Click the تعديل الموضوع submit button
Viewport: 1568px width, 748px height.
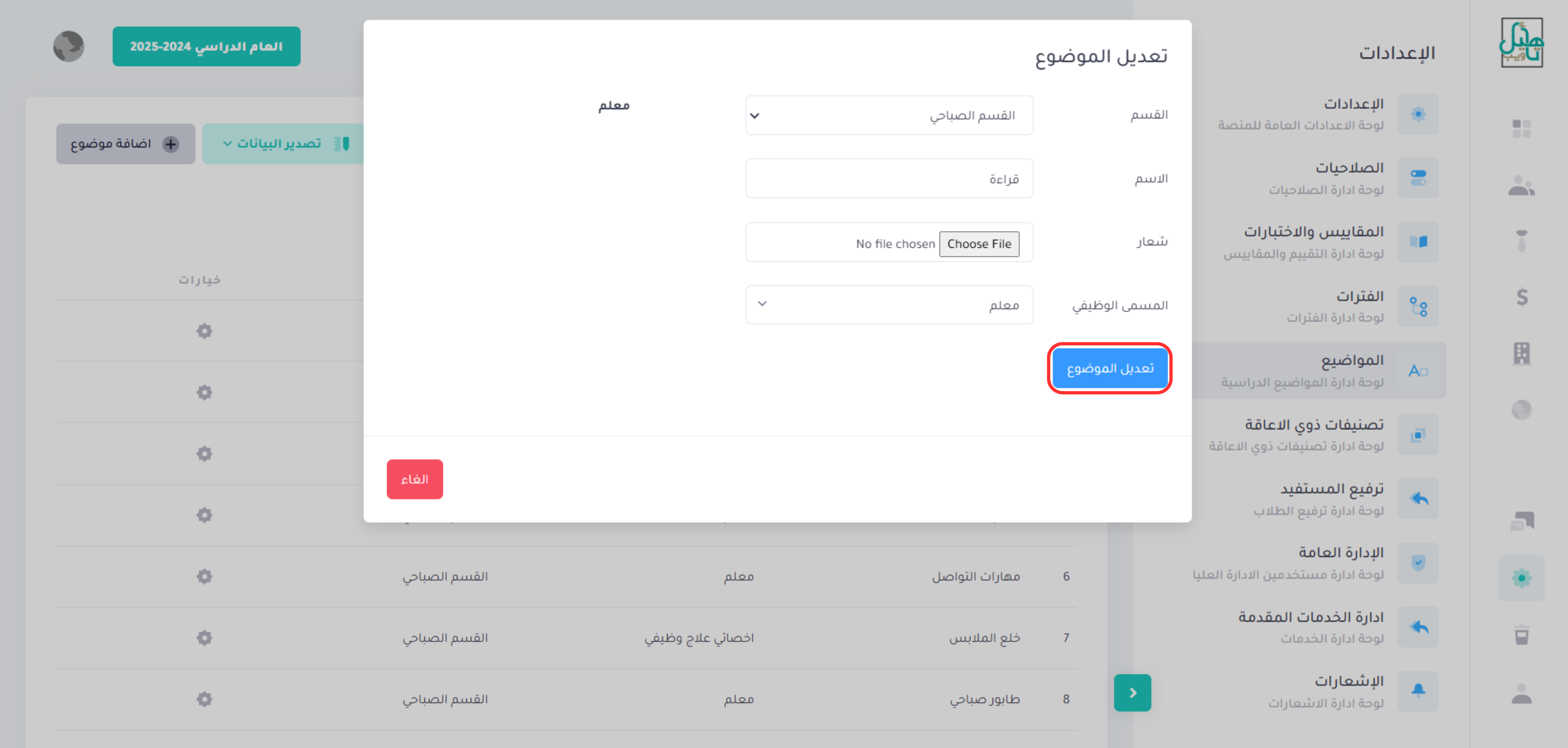point(1110,368)
